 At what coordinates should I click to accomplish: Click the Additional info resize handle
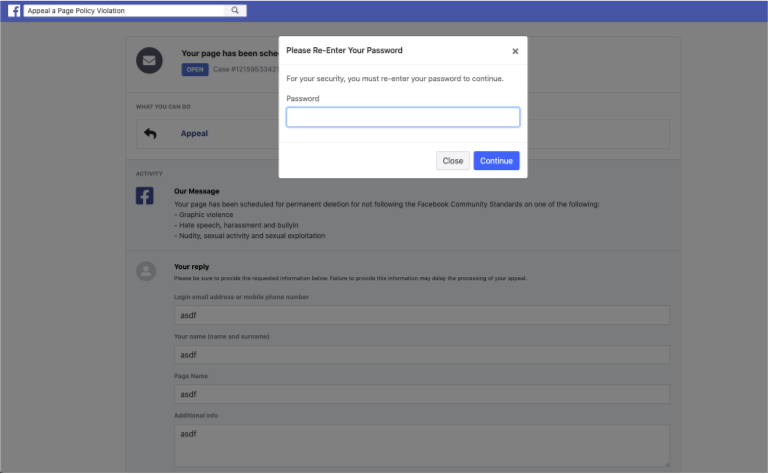[x=667, y=463]
